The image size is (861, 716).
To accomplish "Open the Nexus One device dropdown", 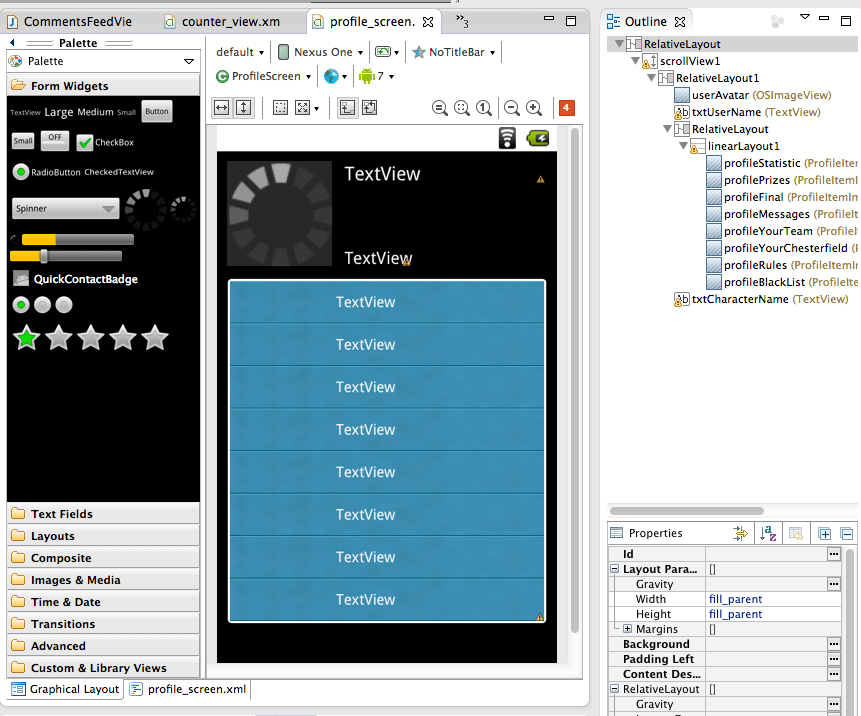I will coord(320,52).
